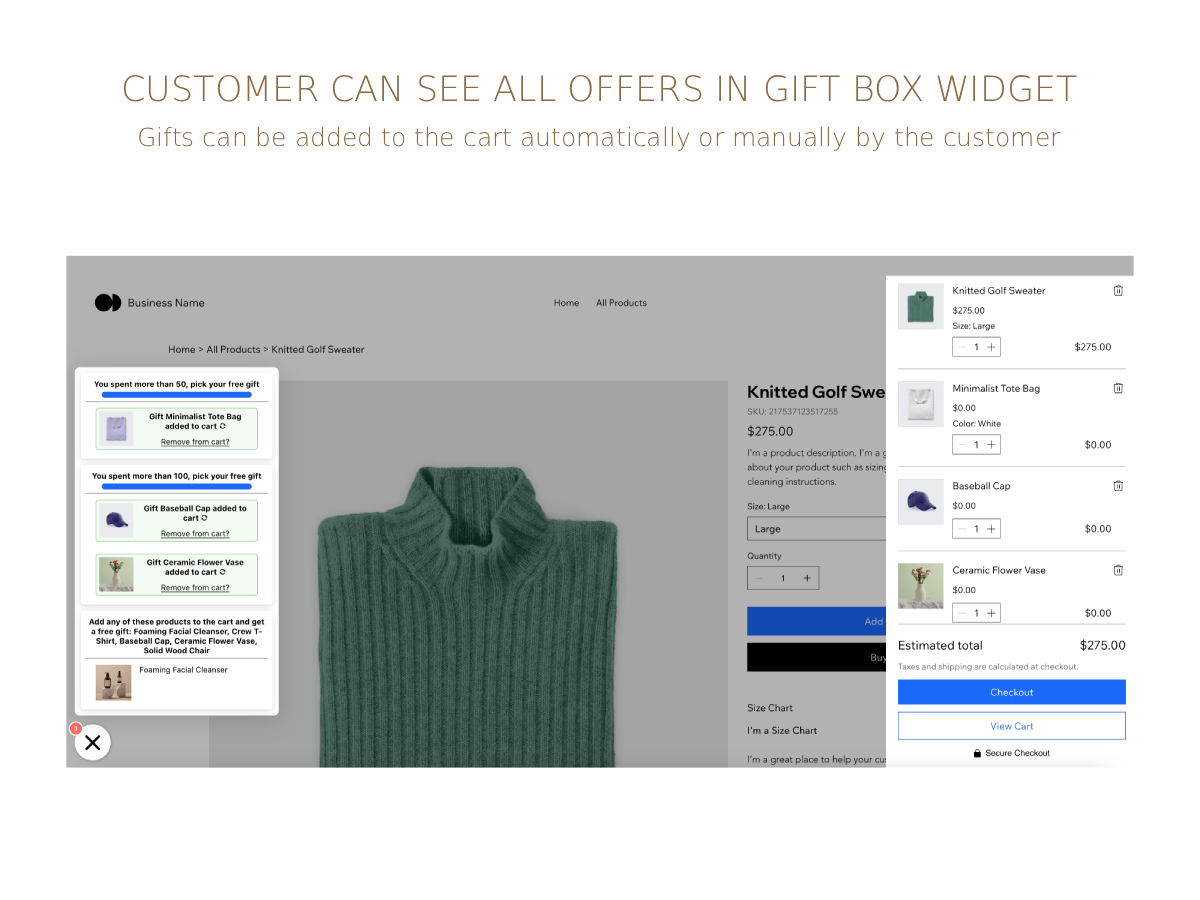The image size is (1200, 900).
Task: Click the All Products breadcrumb link
Action: [x=233, y=350]
